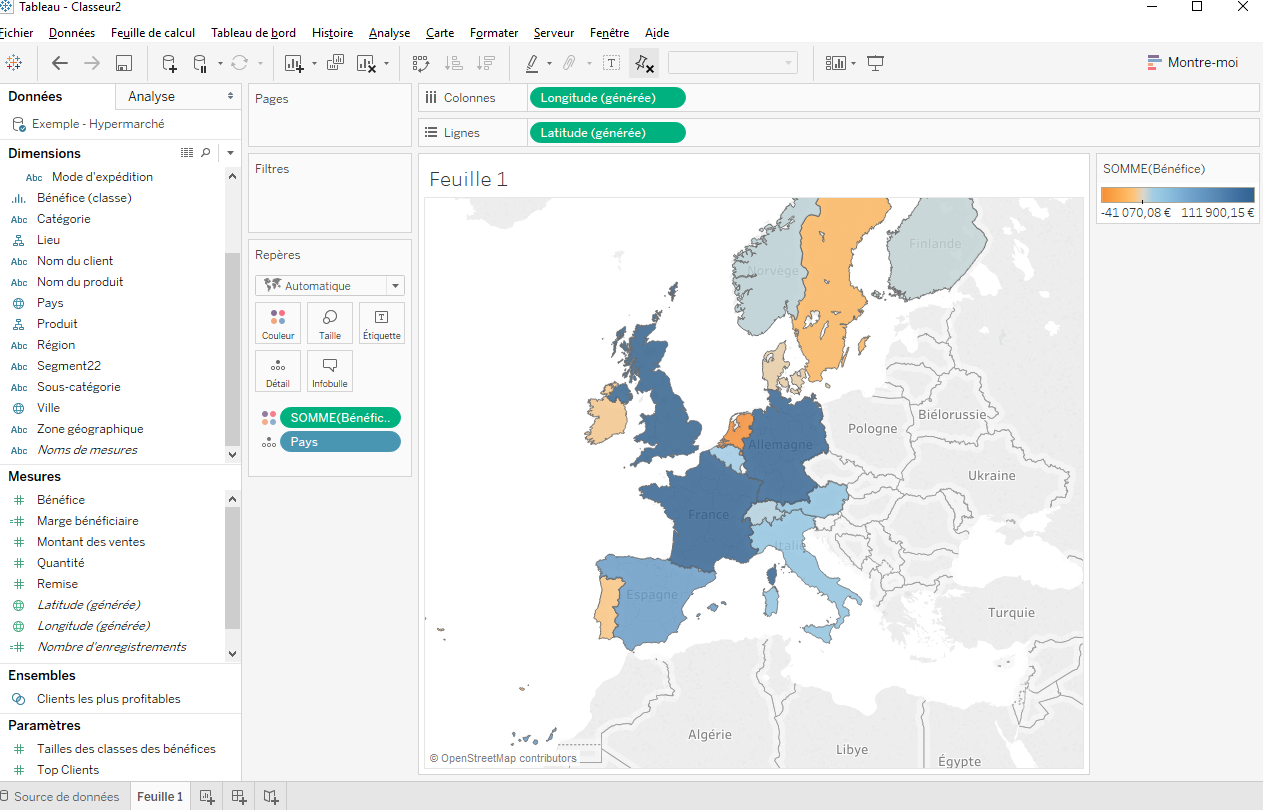Image resolution: width=1263 pixels, height=810 pixels.
Task: Switch to the Source de données tab
Action: click(x=60, y=797)
